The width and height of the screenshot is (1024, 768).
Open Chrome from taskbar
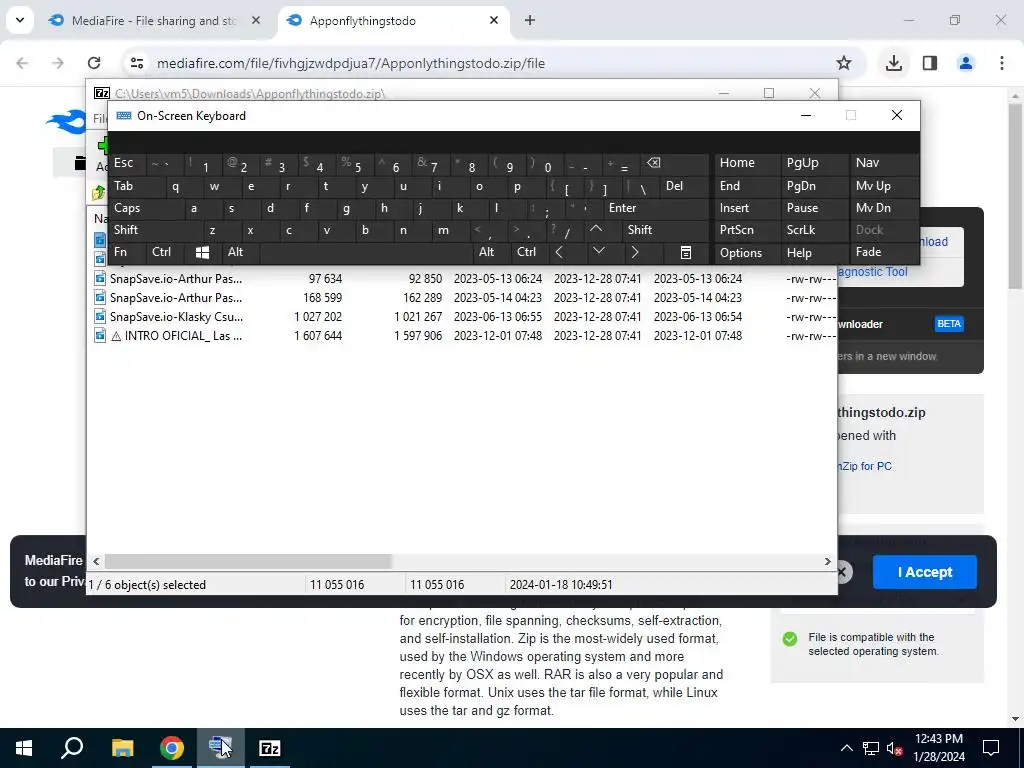(x=172, y=748)
